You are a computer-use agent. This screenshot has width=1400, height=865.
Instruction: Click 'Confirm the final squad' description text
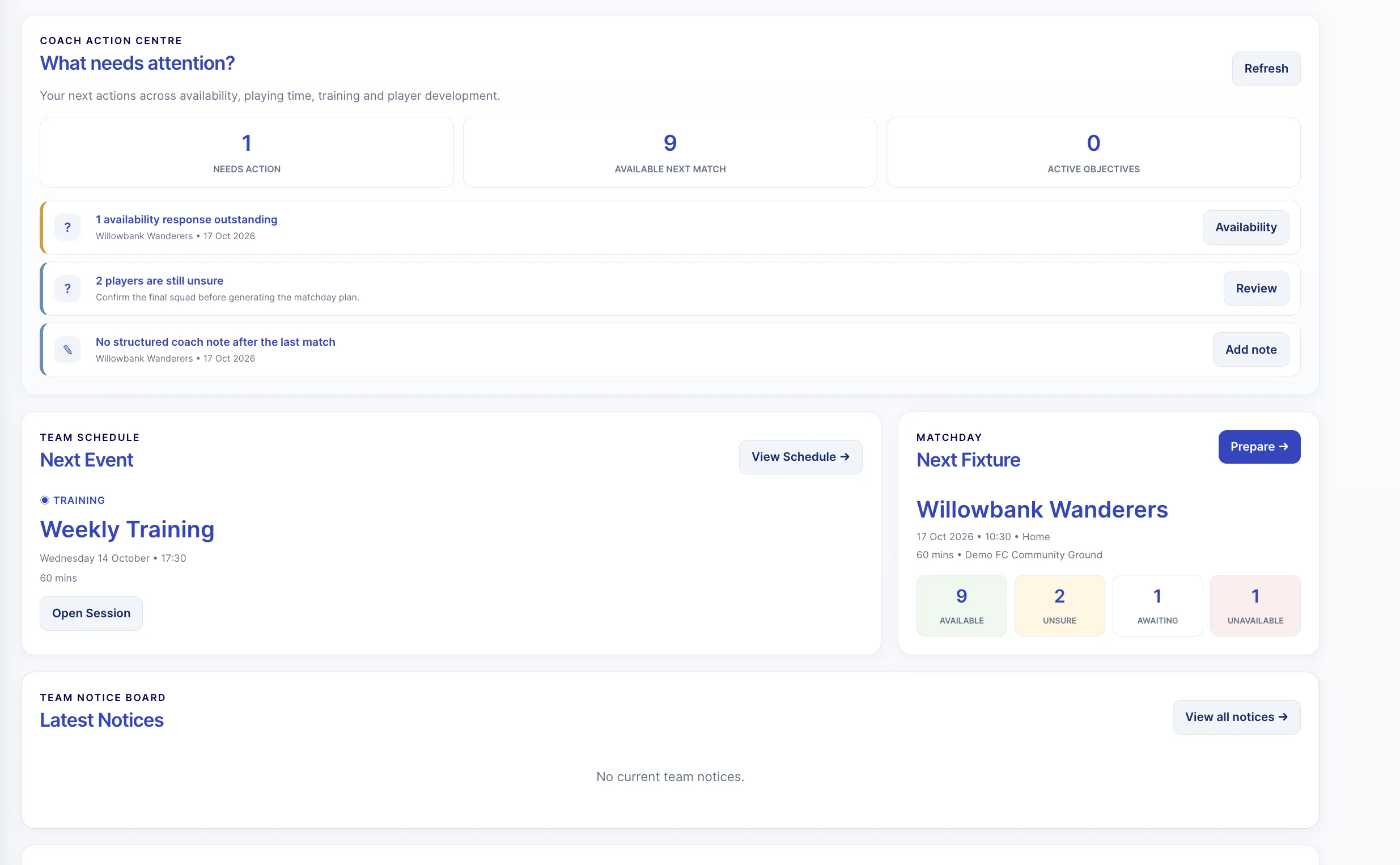click(228, 298)
